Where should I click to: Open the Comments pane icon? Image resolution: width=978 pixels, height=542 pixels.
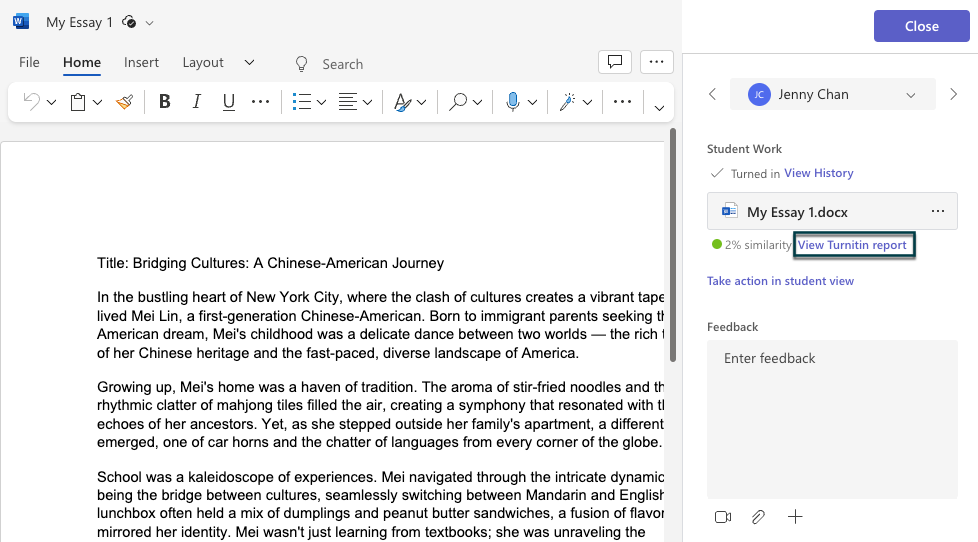[x=615, y=62]
